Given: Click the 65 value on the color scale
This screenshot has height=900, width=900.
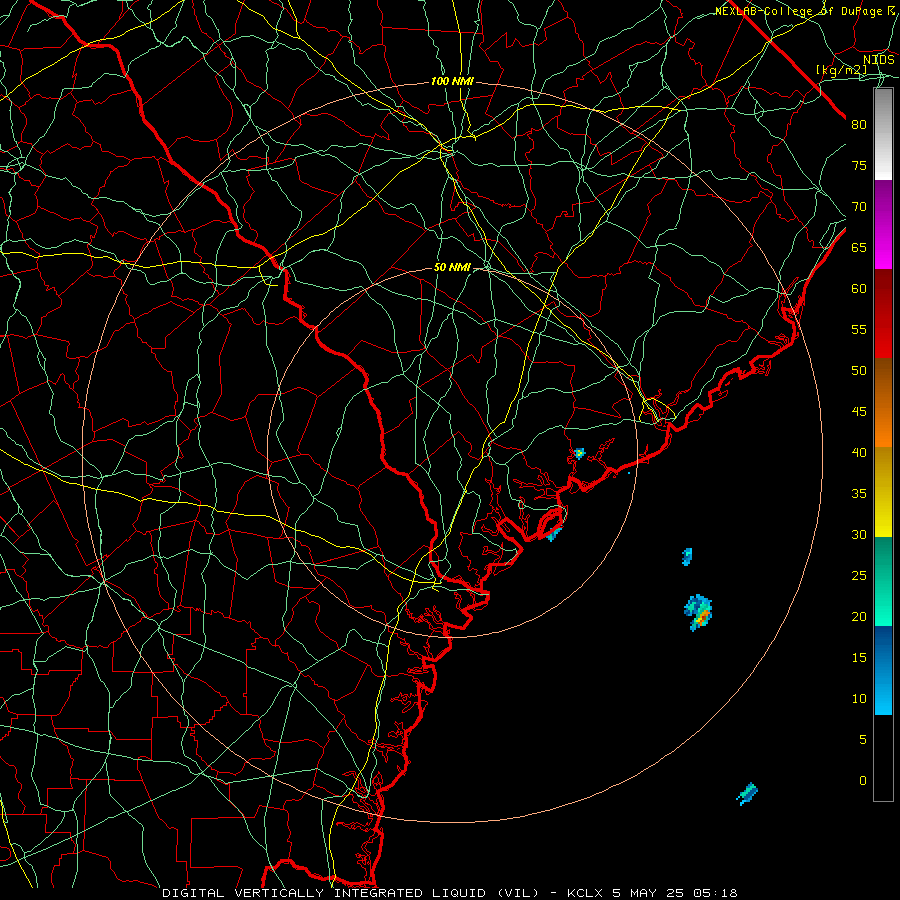Looking at the screenshot, I should (859, 247).
